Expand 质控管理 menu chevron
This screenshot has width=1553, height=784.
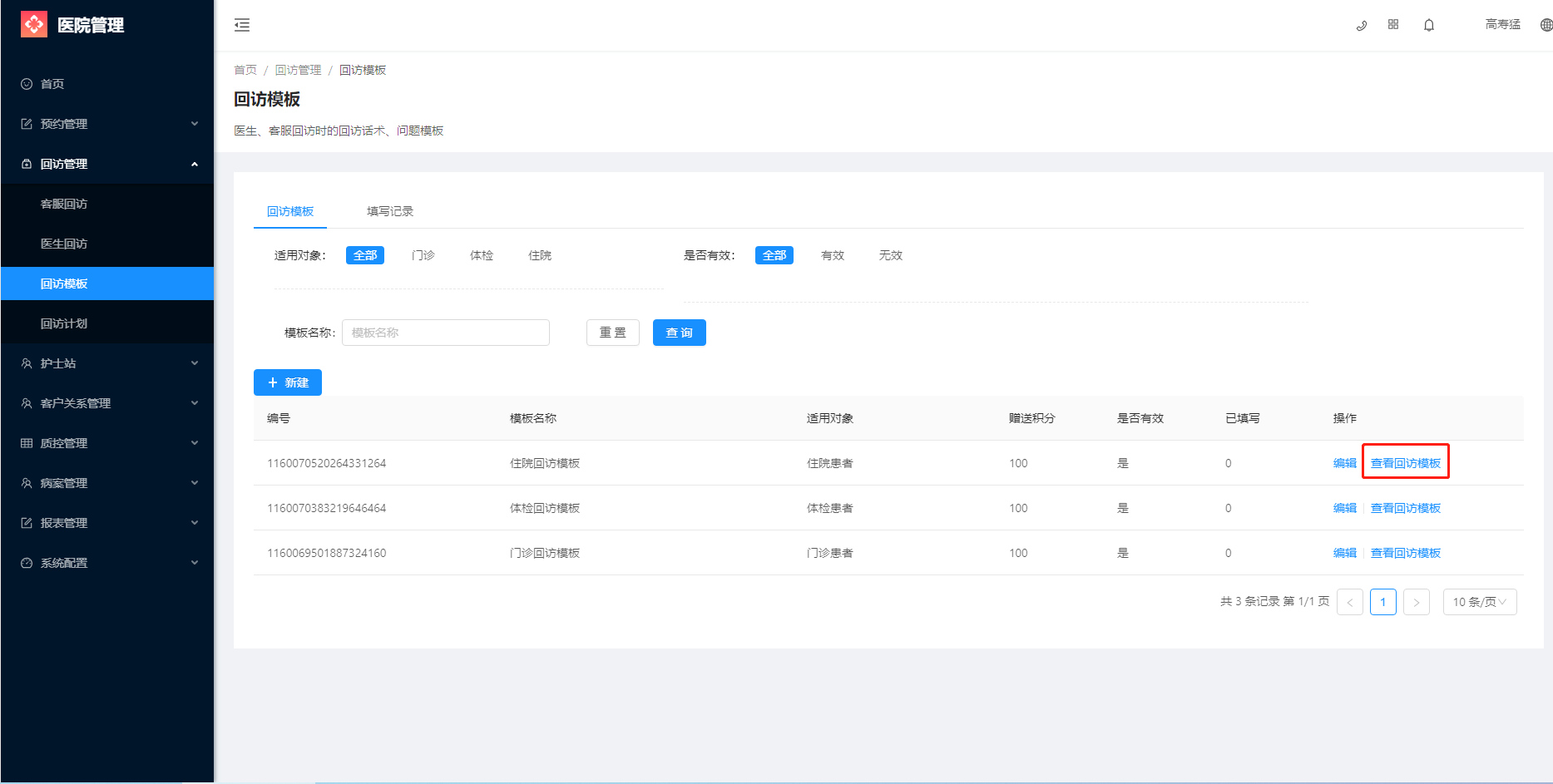(195, 443)
